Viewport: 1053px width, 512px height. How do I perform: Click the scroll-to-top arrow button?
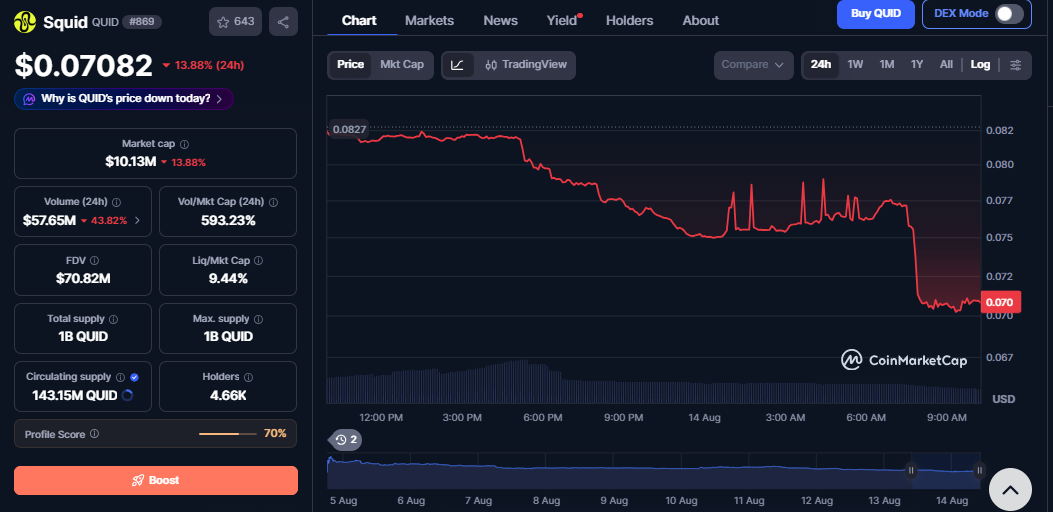[1010, 490]
